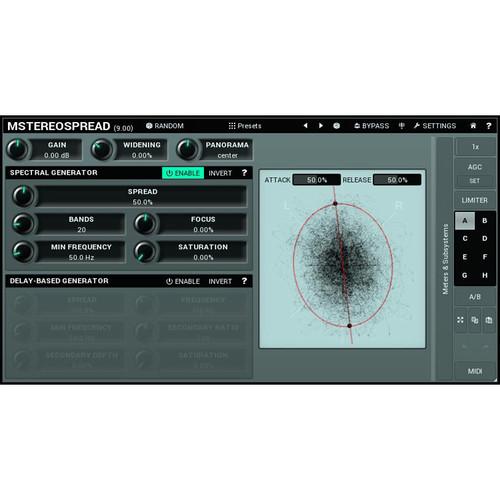The image size is (500, 500).
Task: Click the lower red ellipse handle in the scope
Action: point(349,326)
